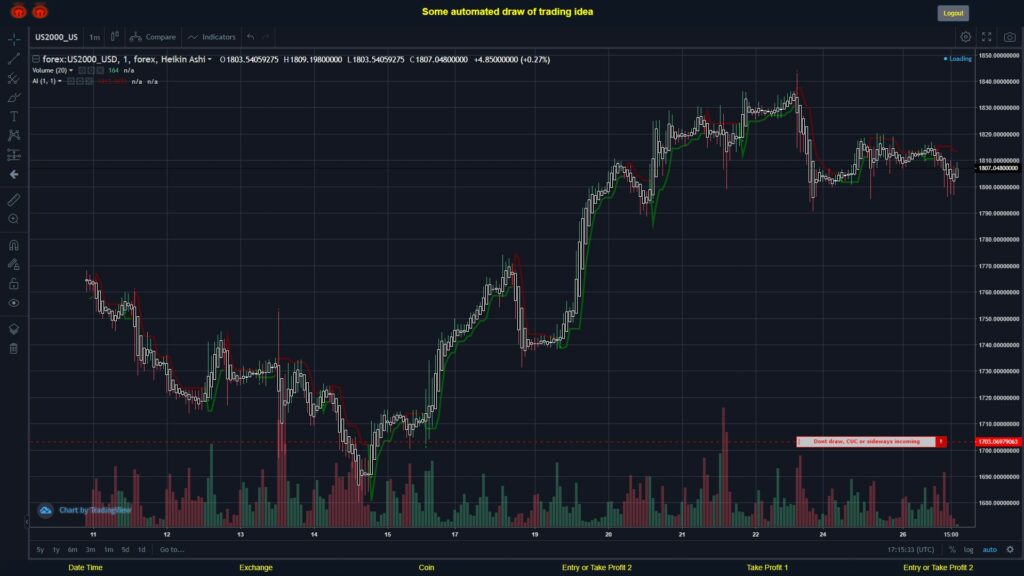The width and height of the screenshot is (1024, 576).
Task: Open AI indicator settings icon
Action: (80, 82)
